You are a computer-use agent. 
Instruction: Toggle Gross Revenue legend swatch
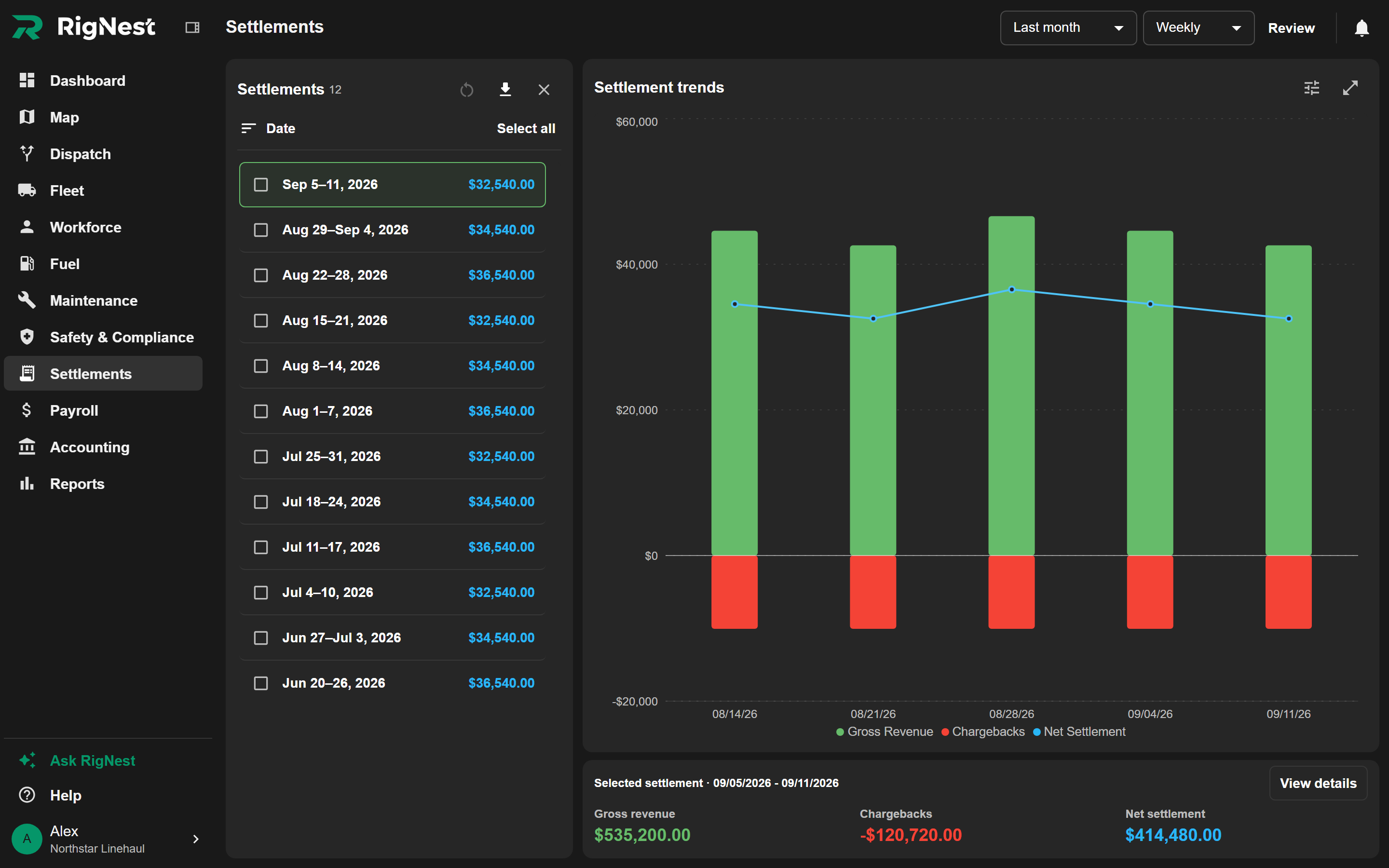click(x=840, y=732)
